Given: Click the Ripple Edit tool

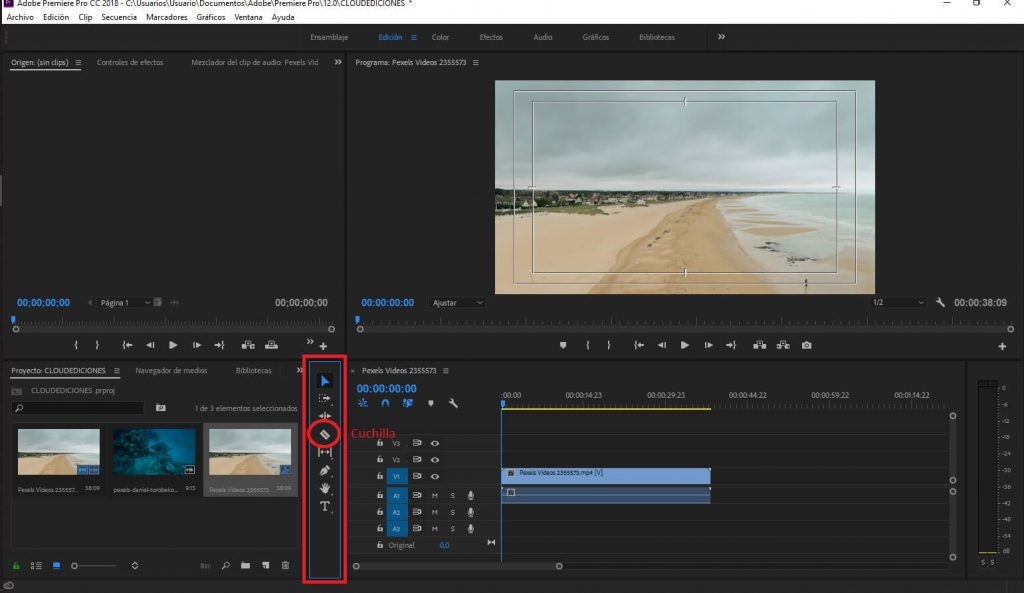Looking at the screenshot, I should pyautogui.click(x=325, y=416).
